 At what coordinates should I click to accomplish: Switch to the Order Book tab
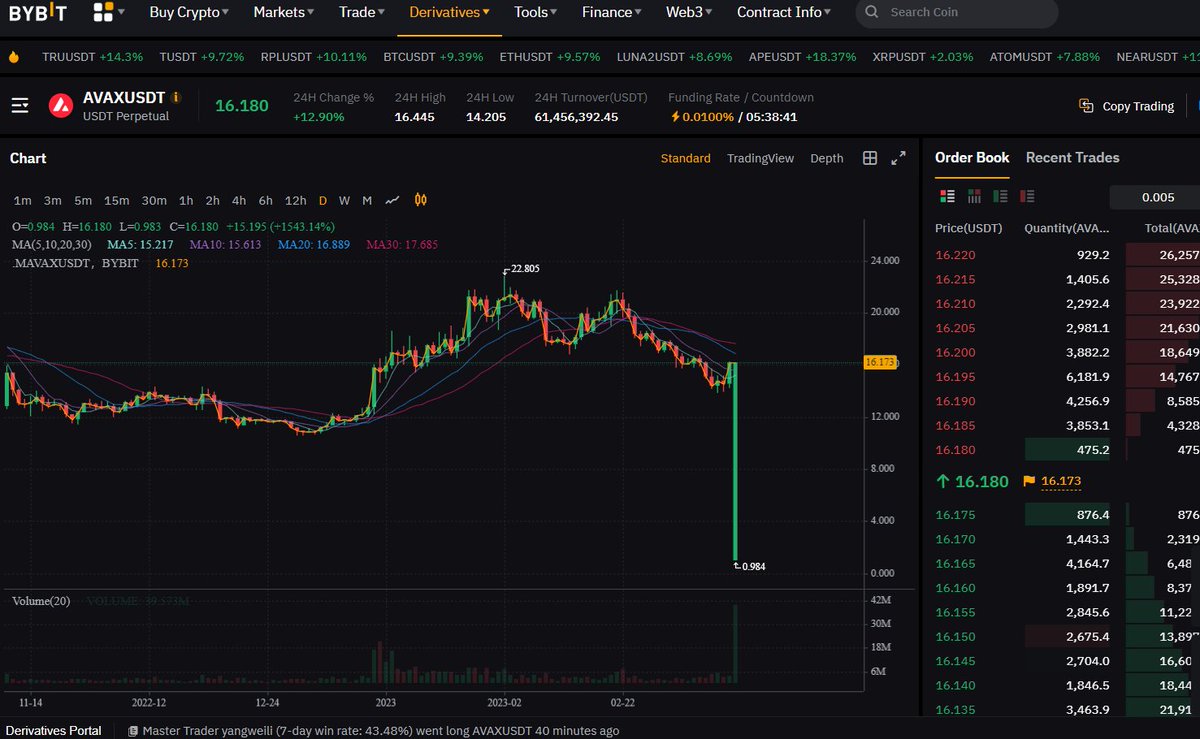[x=972, y=158]
